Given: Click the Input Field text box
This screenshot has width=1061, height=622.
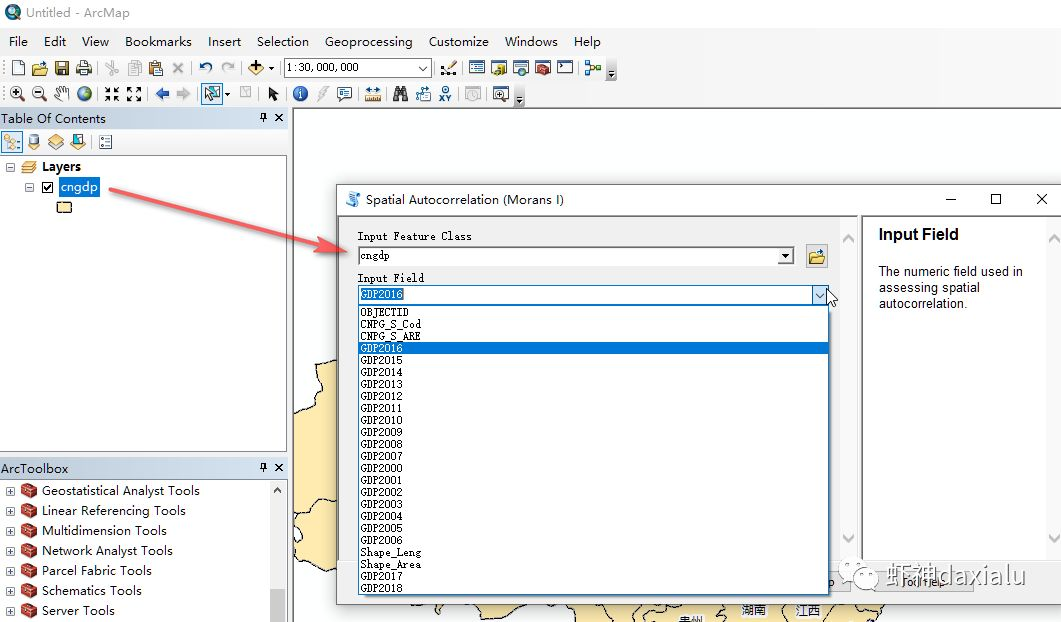Looking at the screenshot, I should pyautogui.click(x=585, y=295).
